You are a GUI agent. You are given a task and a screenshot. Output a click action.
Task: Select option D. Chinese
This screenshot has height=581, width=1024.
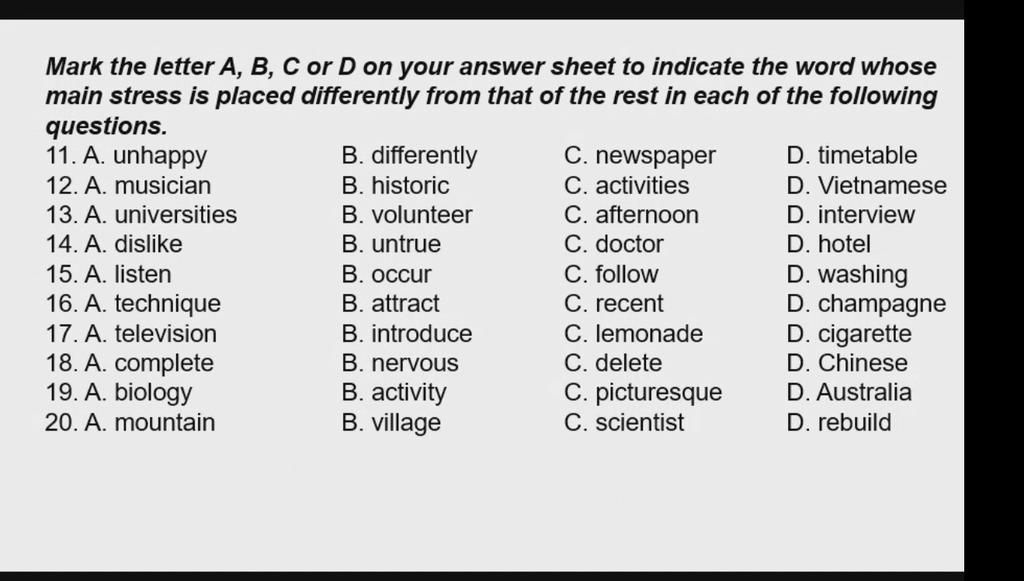tap(847, 363)
